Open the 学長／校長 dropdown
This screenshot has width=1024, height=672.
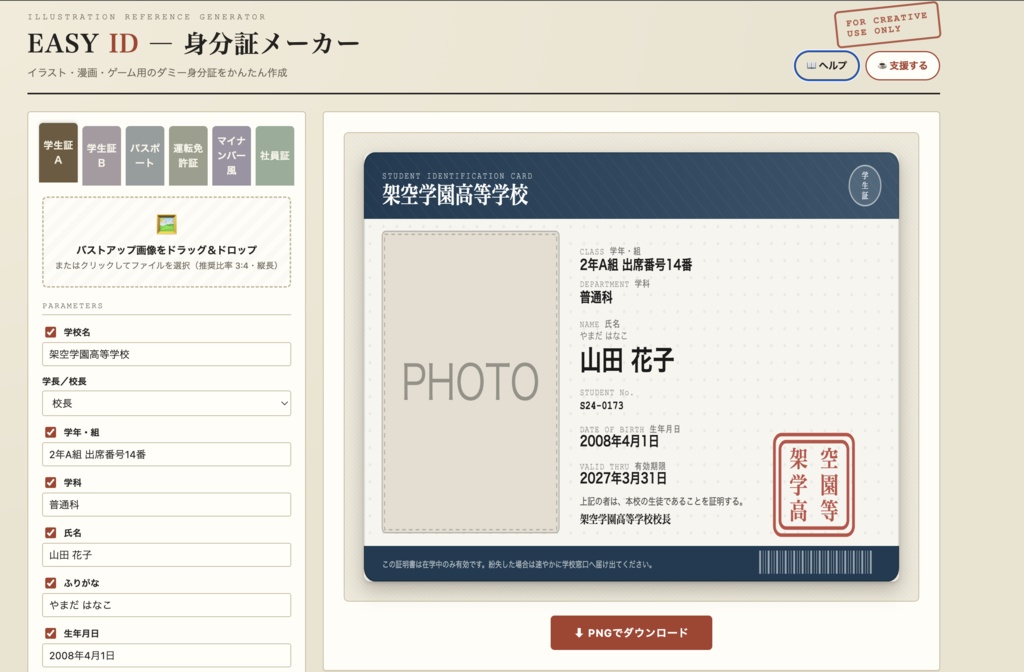coord(167,403)
